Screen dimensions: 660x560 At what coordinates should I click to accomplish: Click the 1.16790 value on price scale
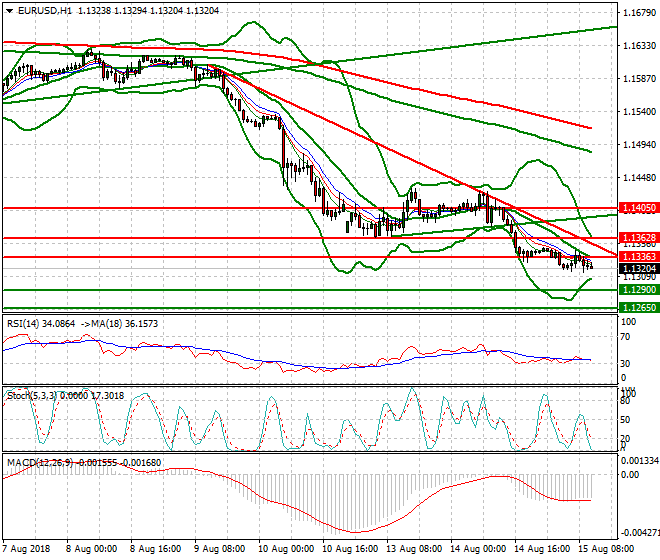(x=638, y=13)
